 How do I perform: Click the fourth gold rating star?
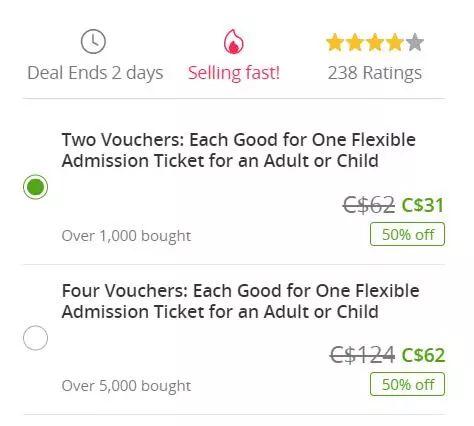point(395,42)
